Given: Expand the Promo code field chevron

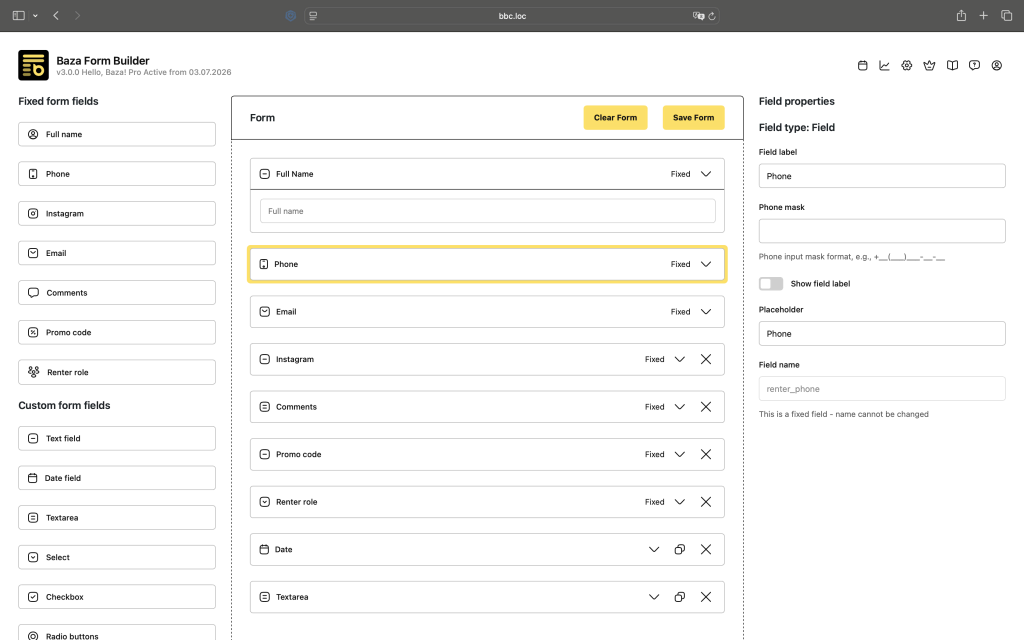Looking at the screenshot, I should (680, 455).
